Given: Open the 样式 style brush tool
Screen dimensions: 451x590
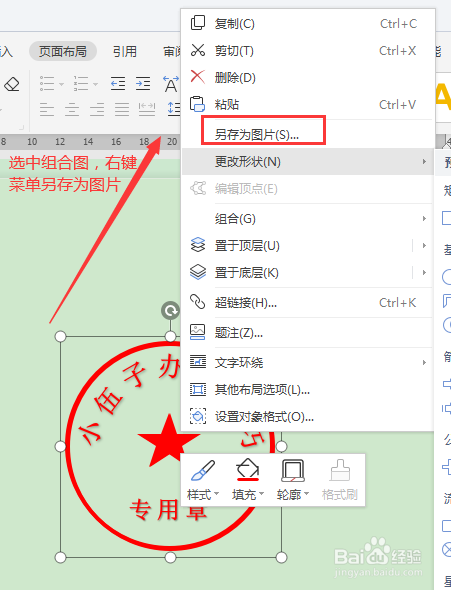Looking at the screenshot, I should 203,471.
